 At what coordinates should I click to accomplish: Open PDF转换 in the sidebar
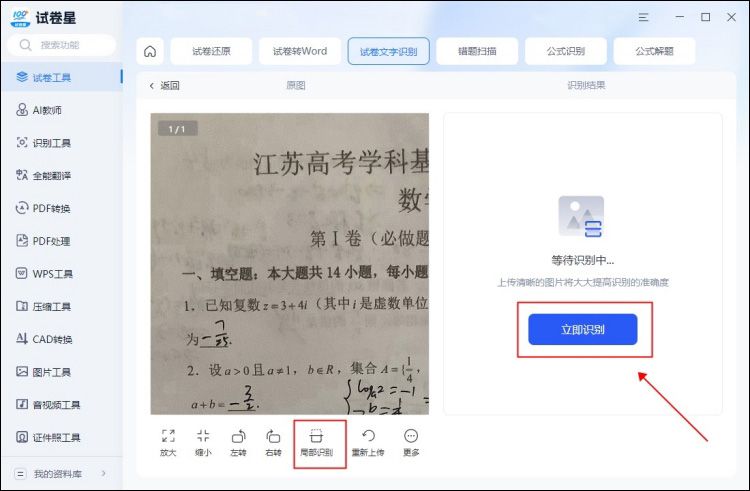coord(62,208)
